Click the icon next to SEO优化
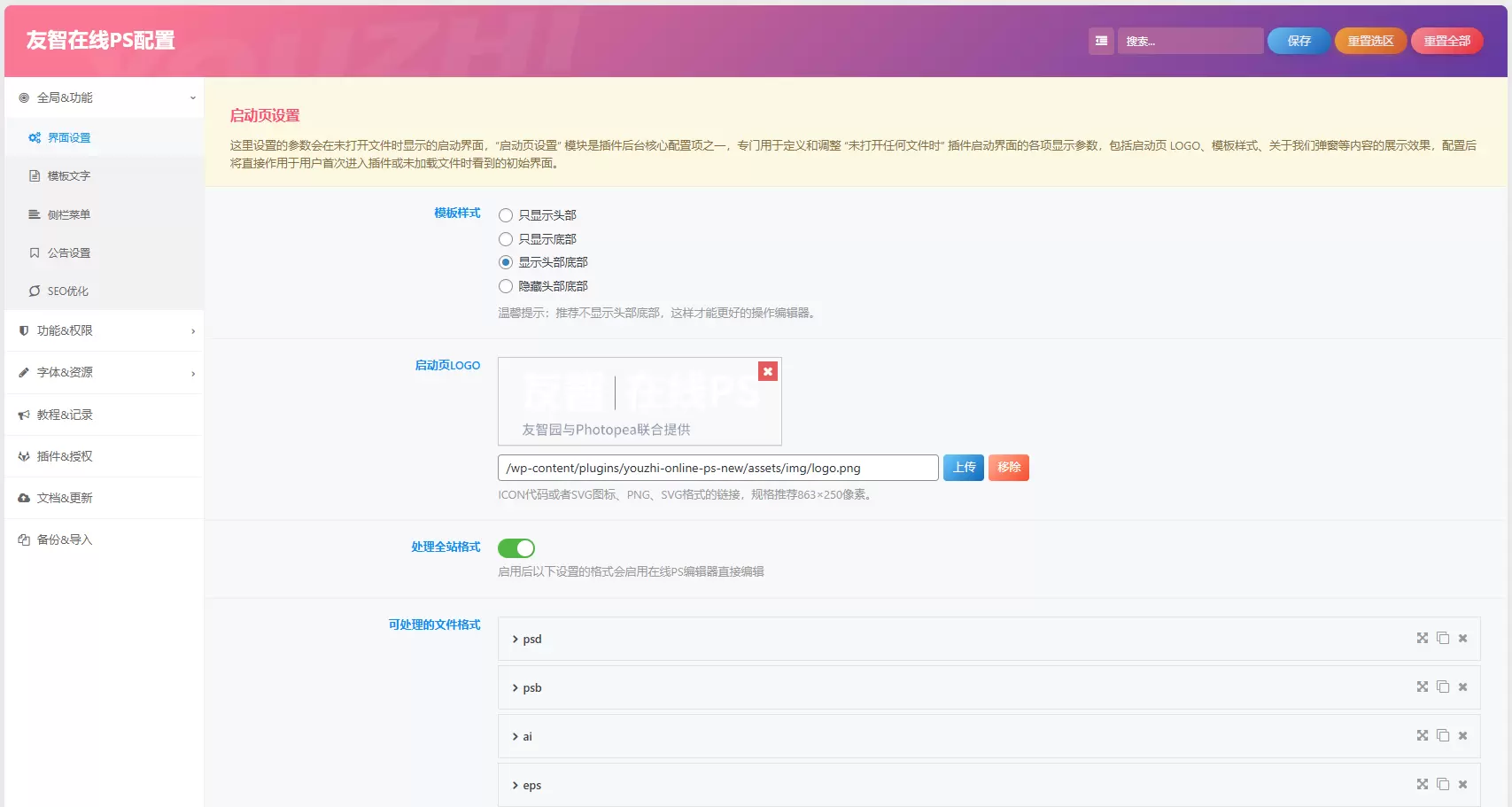The height and width of the screenshot is (807, 1512). click(x=35, y=291)
